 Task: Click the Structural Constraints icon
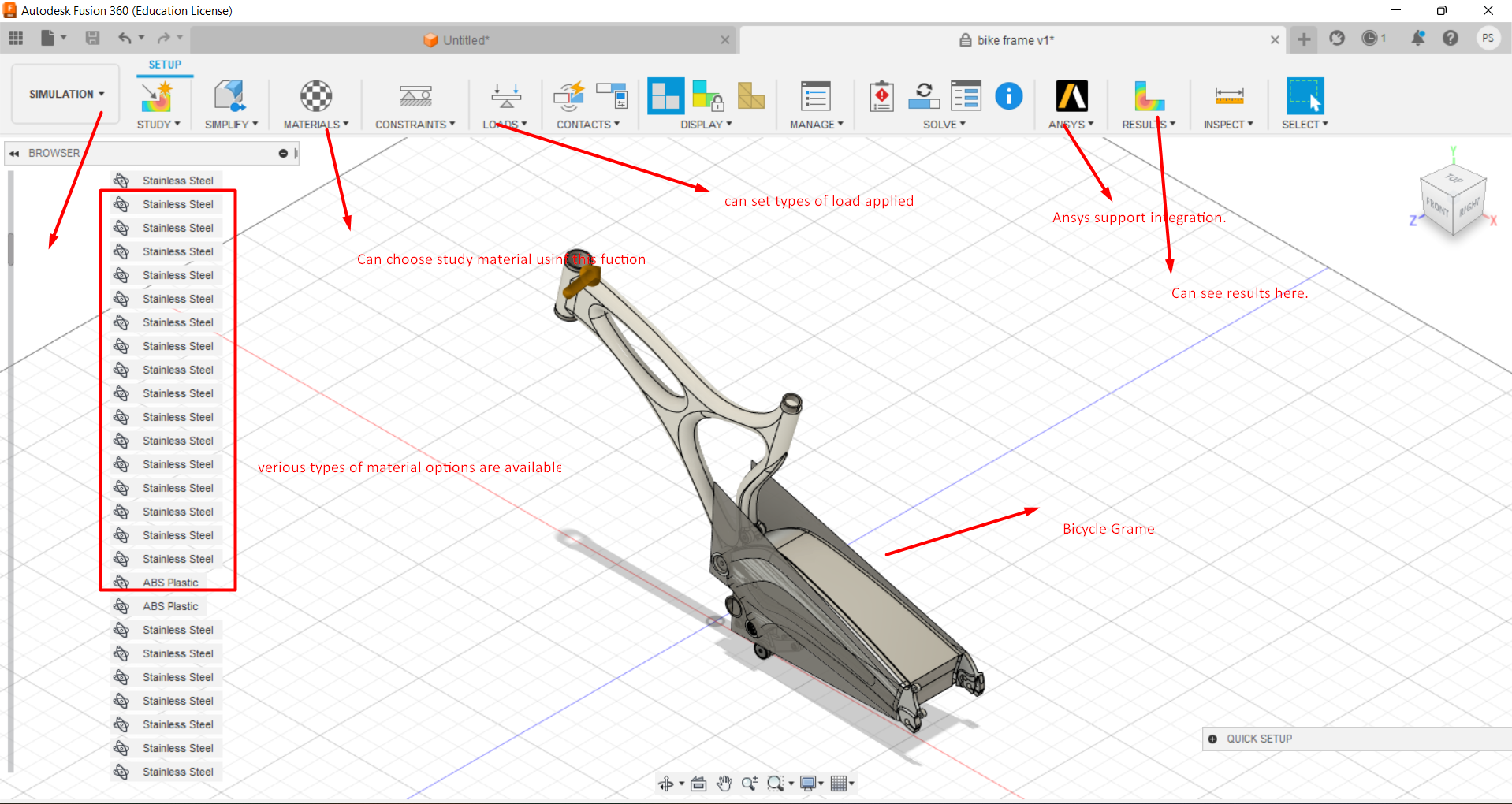pyautogui.click(x=415, y=96)
